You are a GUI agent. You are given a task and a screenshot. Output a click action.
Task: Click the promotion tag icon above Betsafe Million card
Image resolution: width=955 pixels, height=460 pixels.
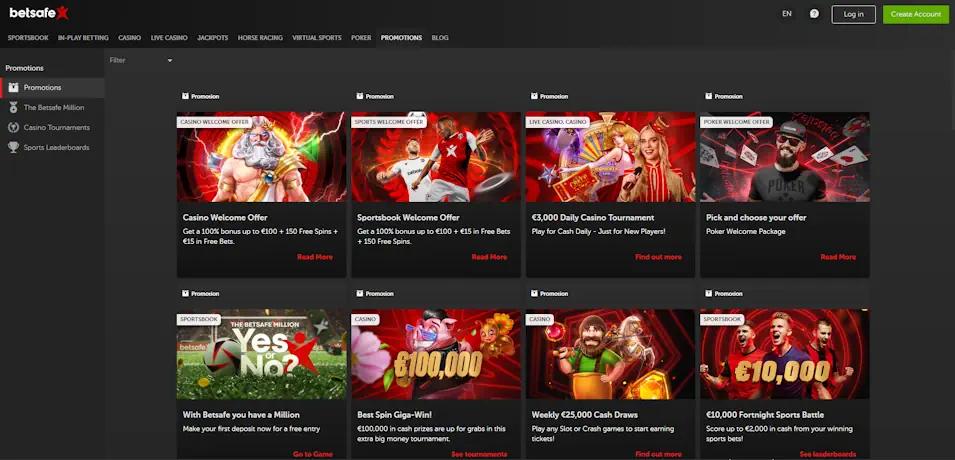[x=185, y=294]
